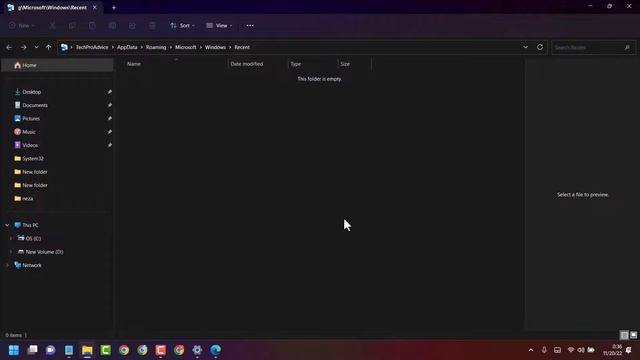Screen dimensions: 640x360
Task: Click the Cut scissors icon
Action: 52,25
